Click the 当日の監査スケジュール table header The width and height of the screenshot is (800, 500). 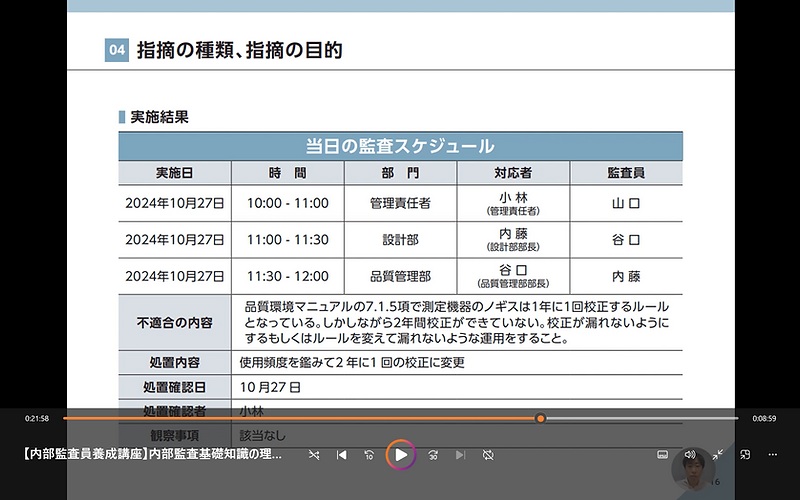[401, 146]
